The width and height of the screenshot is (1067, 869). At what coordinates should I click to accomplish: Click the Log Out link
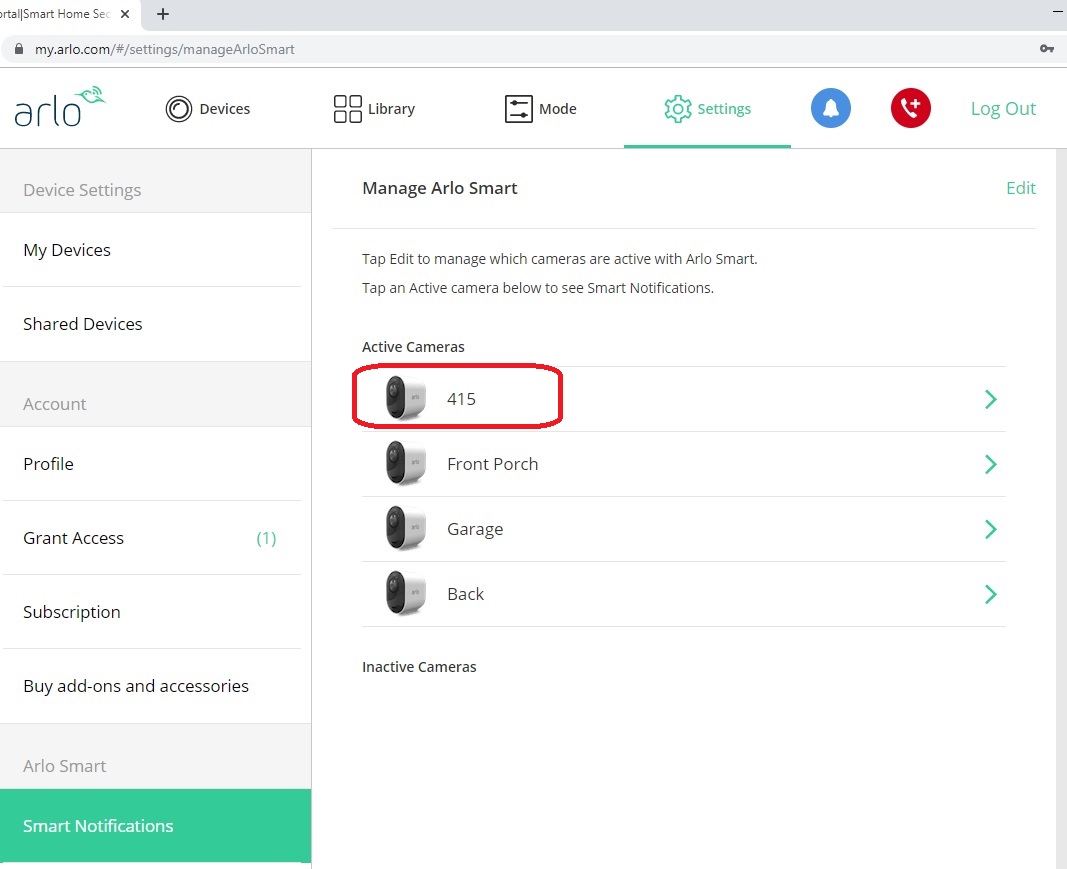pos(1003,108)
